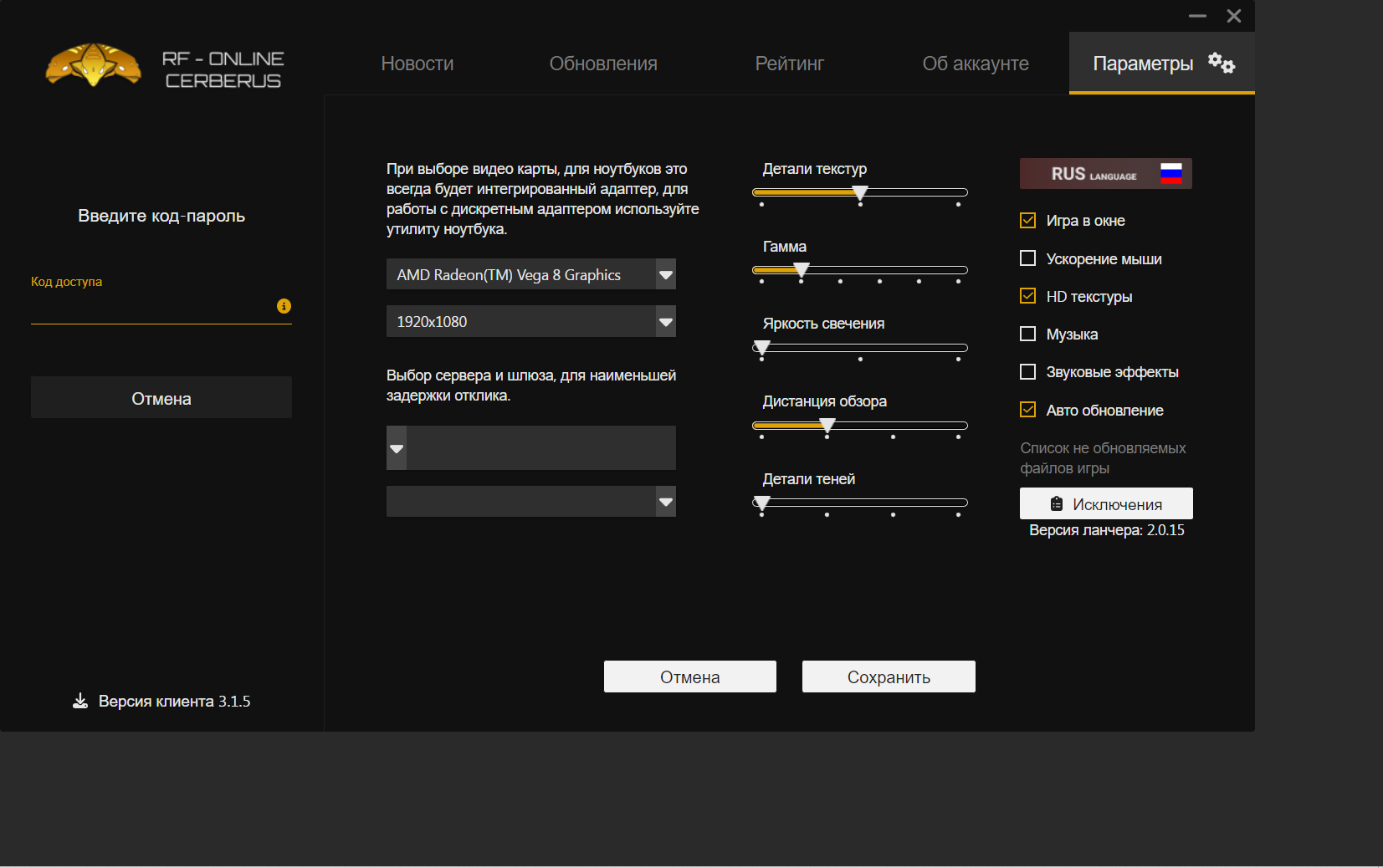Click the gears icon on Параметры tab
The image size is (1383, 868).
pos(1221,63)
